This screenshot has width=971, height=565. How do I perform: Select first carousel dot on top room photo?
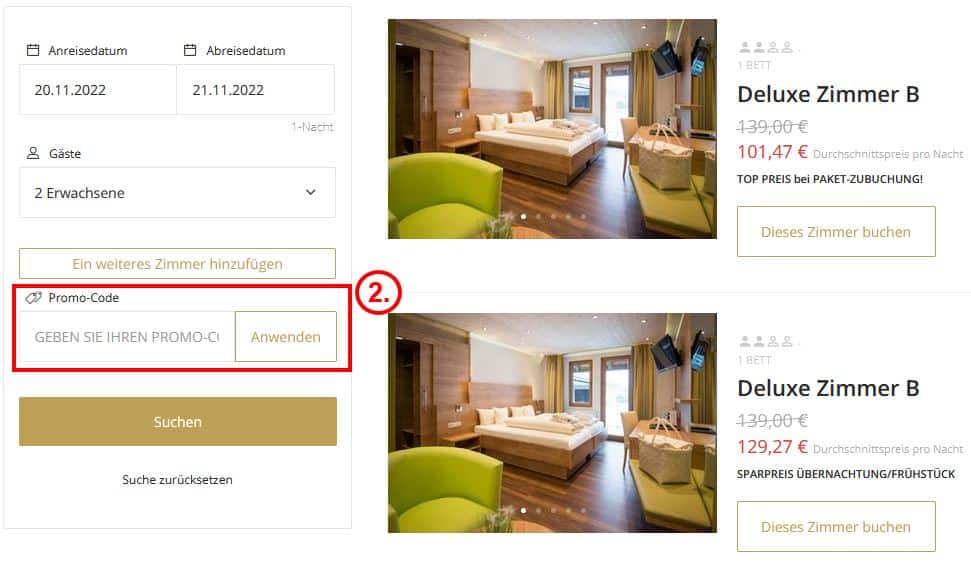(524, 216)
